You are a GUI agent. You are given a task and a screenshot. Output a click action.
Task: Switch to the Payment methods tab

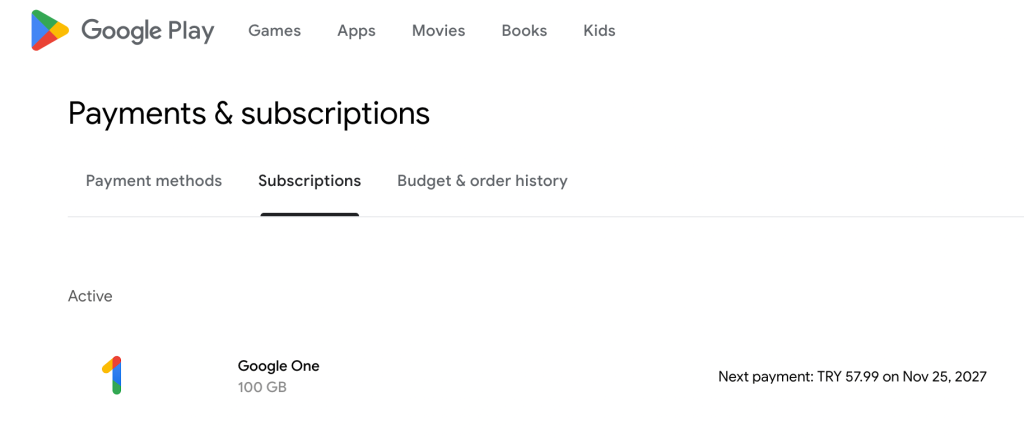tap(154, 181)
